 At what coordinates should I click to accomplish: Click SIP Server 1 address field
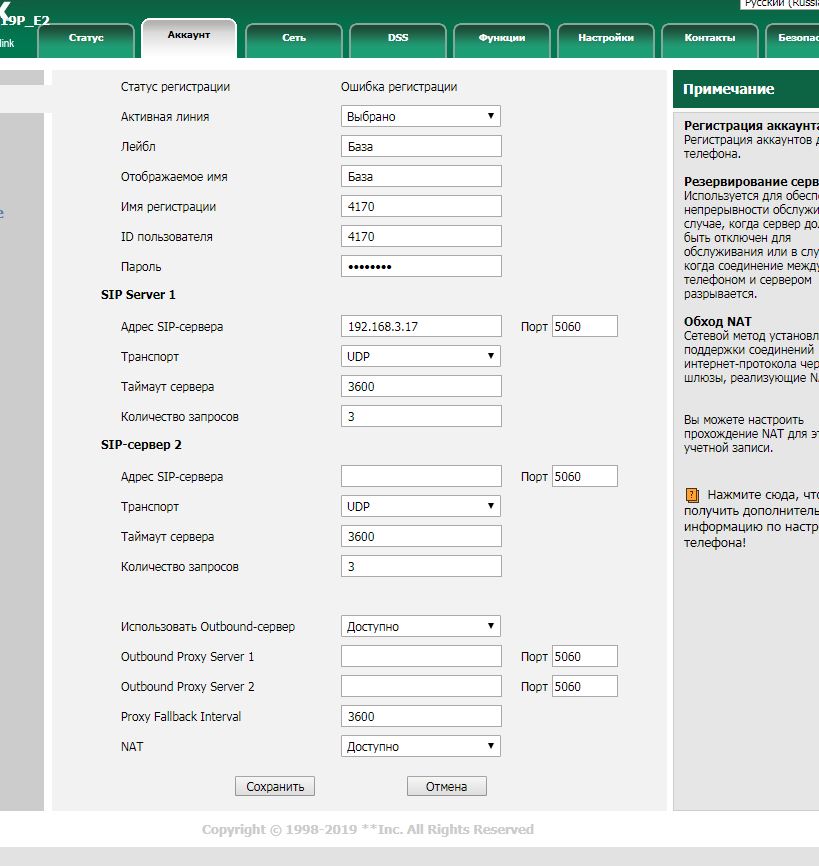point(420,327)
